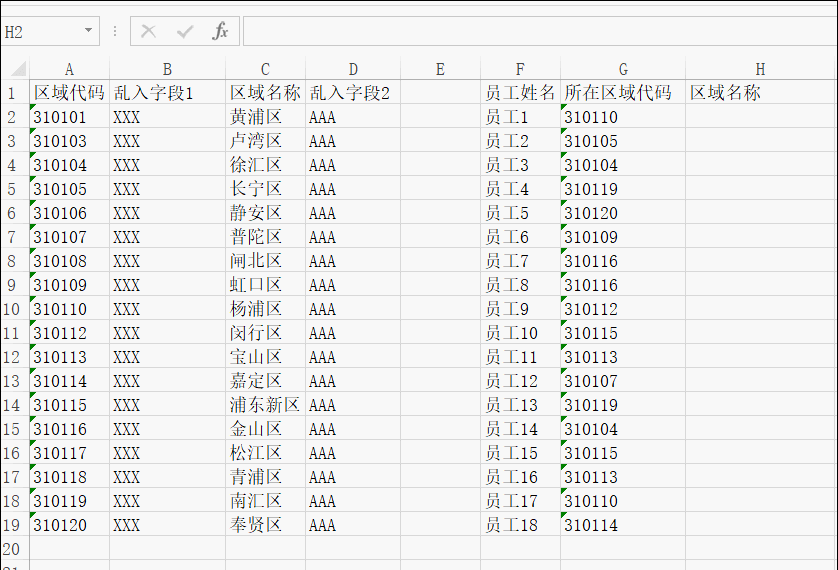The height and width of the screenshot is (570, 838).
Task: Select column F header
Action: [521, 69]
